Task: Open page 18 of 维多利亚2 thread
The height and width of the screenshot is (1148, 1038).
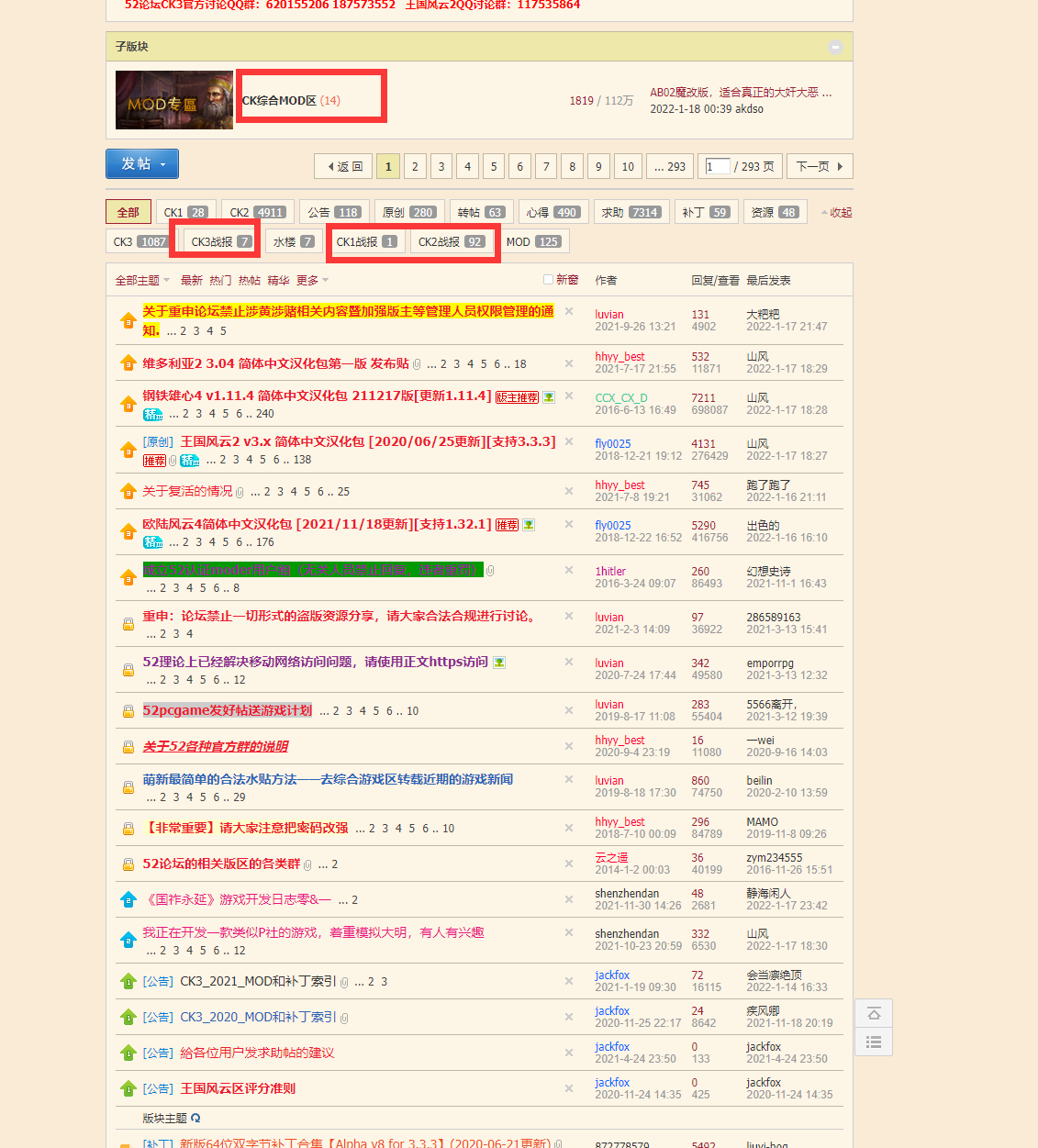Action: tap(520, 364)
